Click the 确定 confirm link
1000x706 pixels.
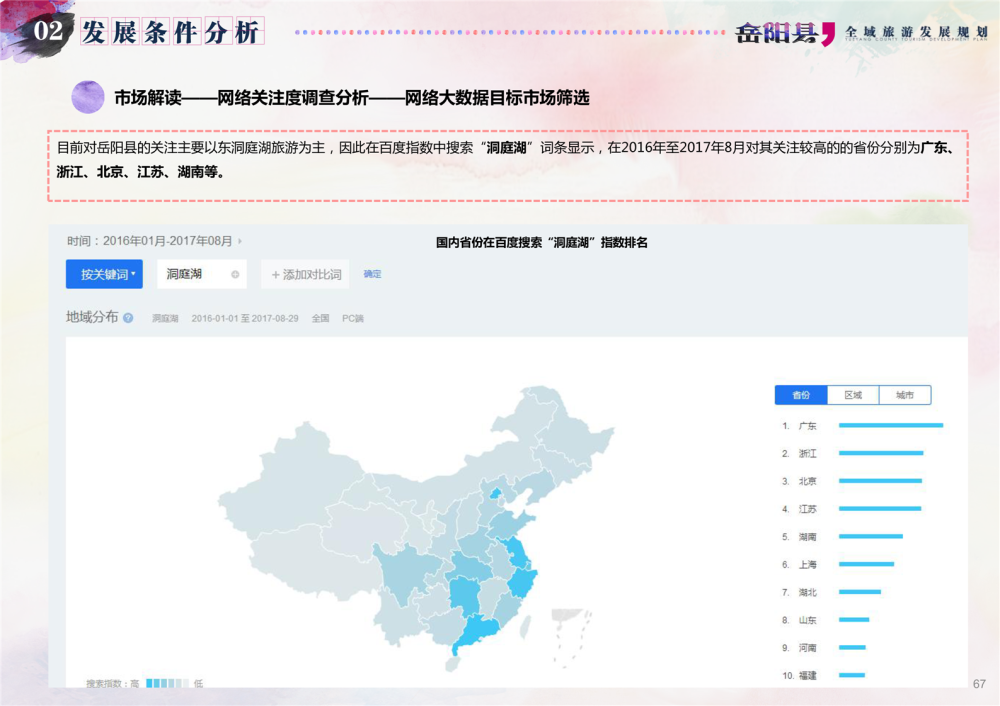coord(372,274)
